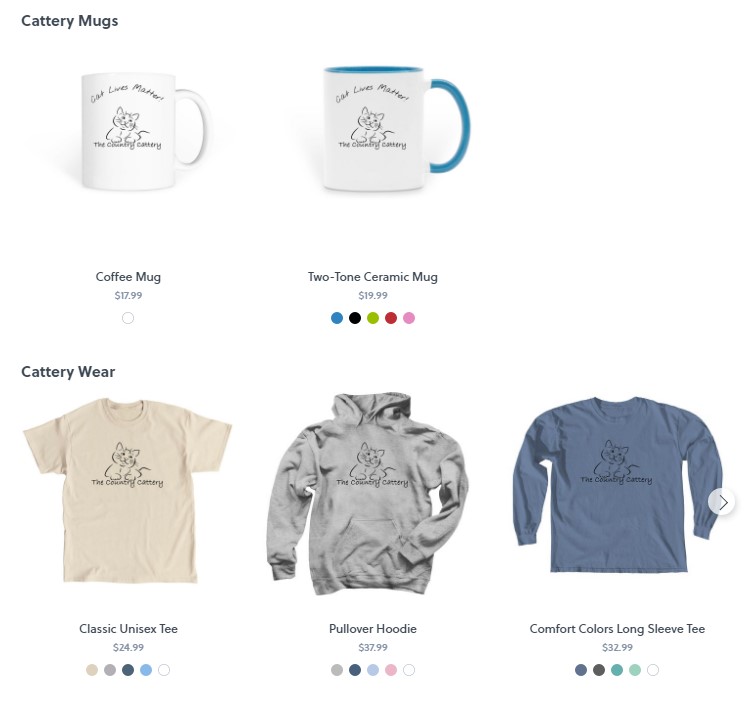Select the blue swatch for Two-Tone Ceramic Mug

[x=337, y=318]
